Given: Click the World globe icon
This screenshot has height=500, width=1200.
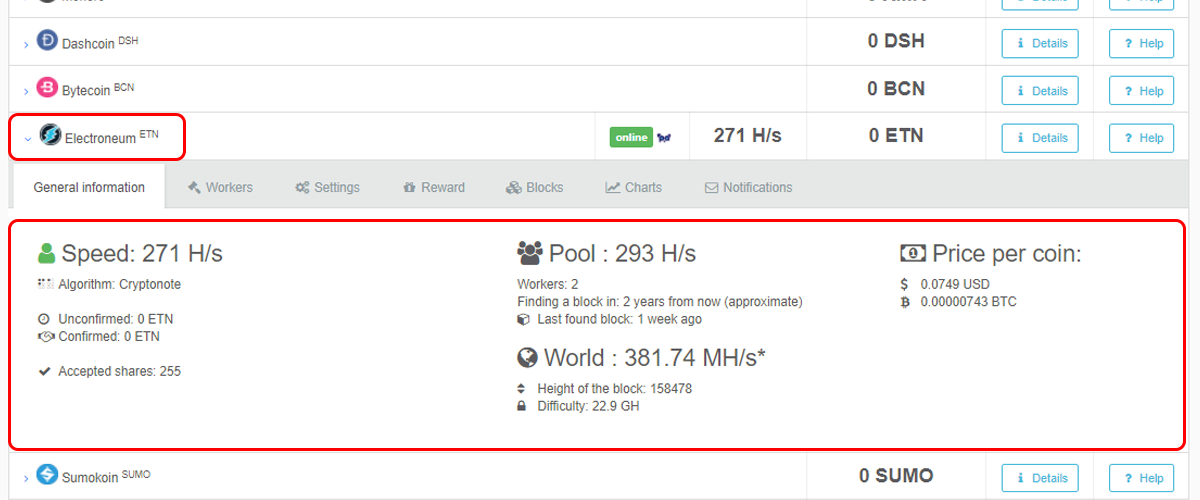Looking at the screenshot, I should [528, 358].
